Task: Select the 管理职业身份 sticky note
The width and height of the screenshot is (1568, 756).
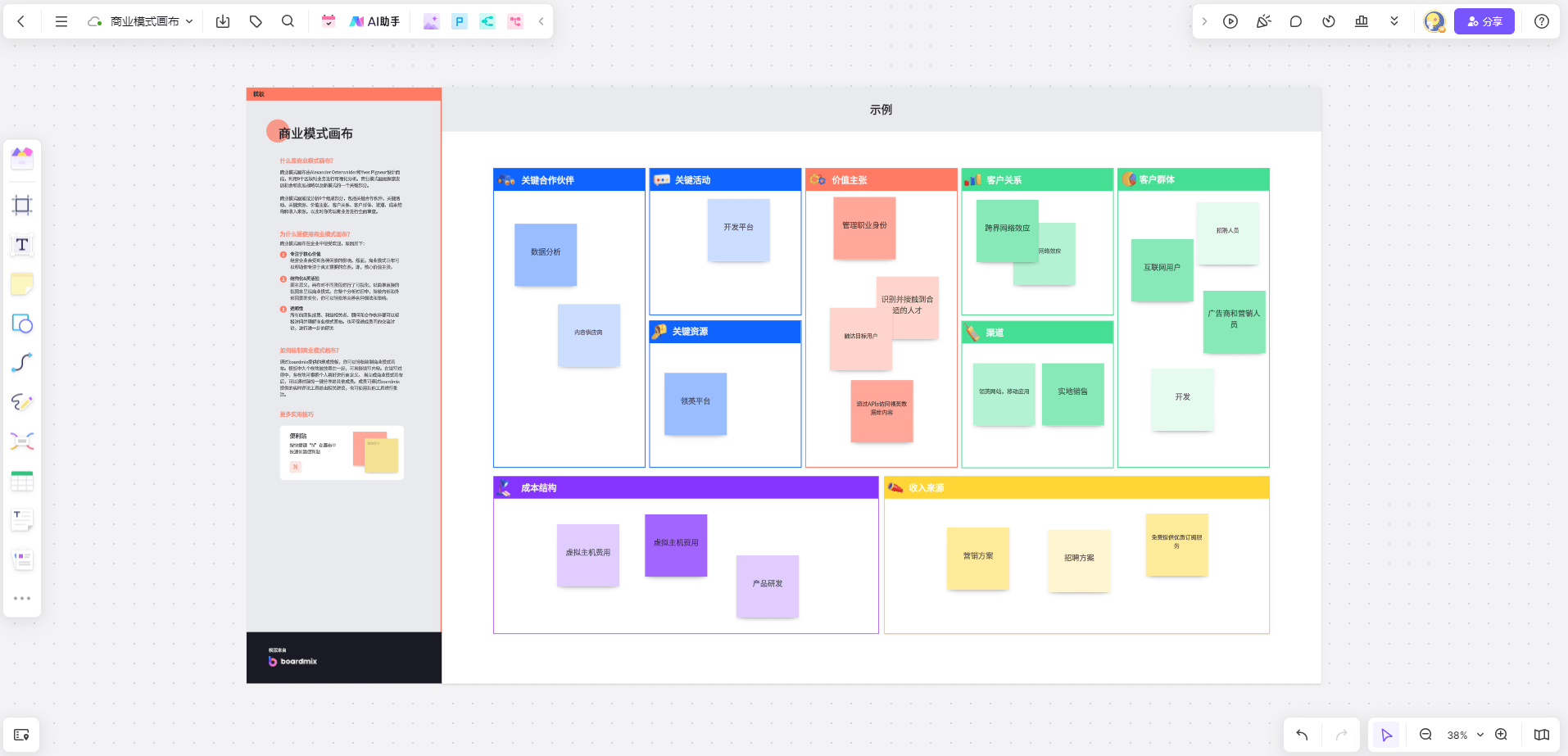Action: [864, 228]
